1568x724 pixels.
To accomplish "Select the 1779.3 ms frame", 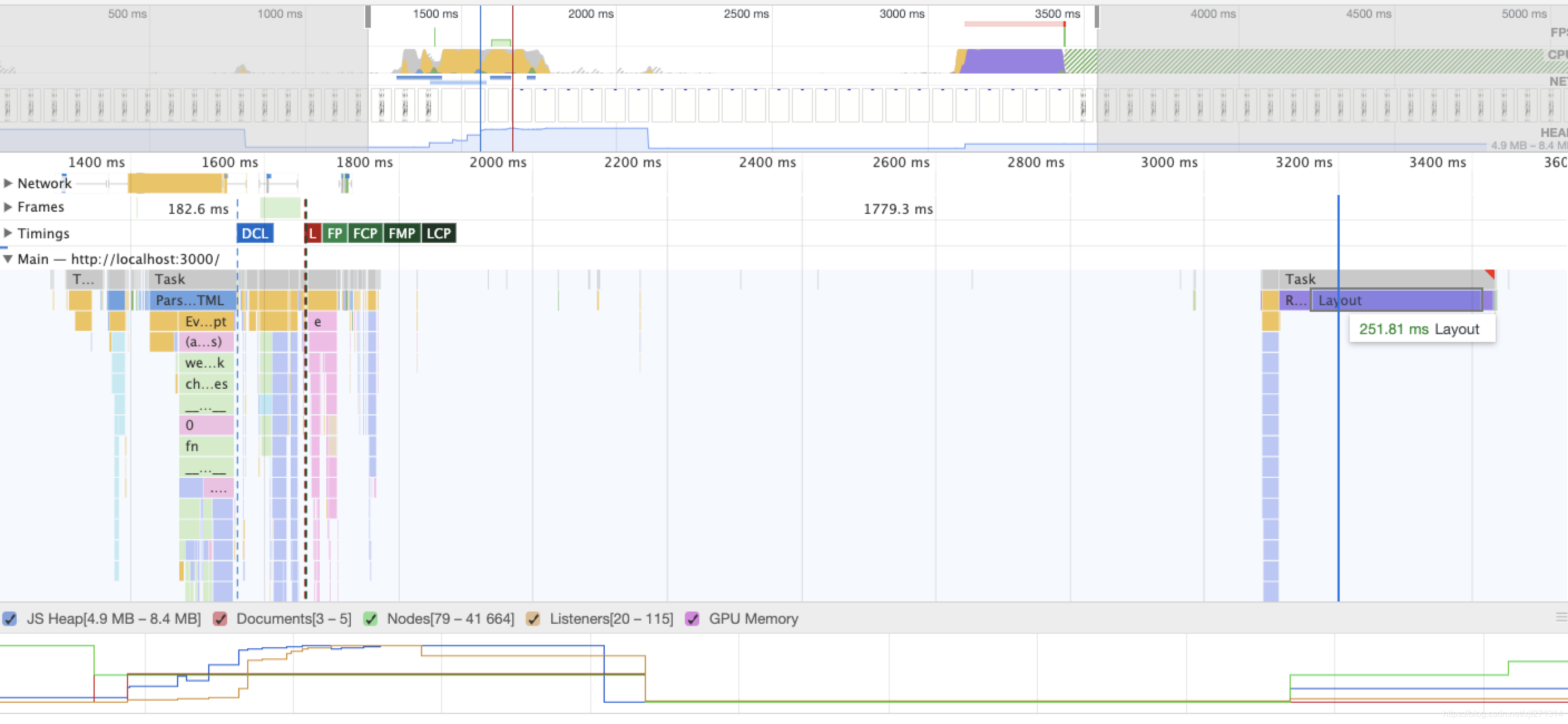I will 898,209.
